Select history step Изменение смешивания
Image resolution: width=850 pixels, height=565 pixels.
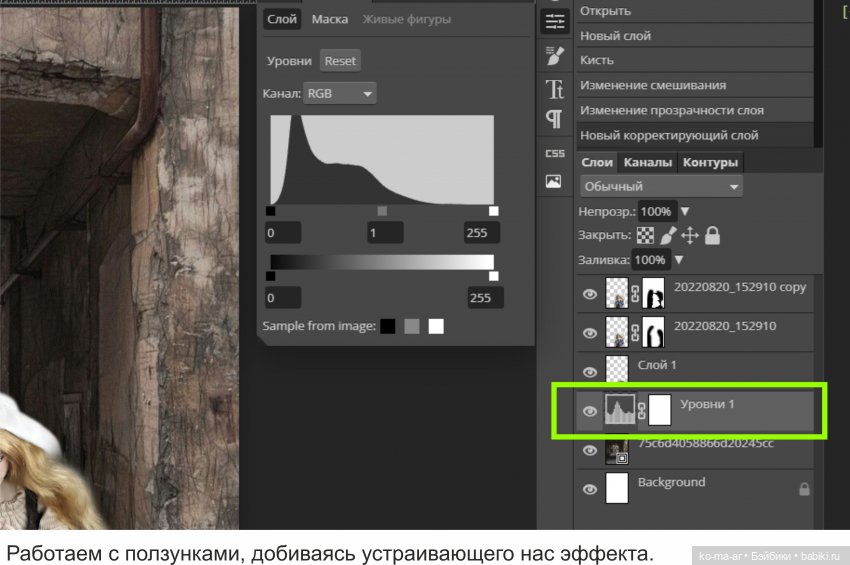[x=694, y=85]
